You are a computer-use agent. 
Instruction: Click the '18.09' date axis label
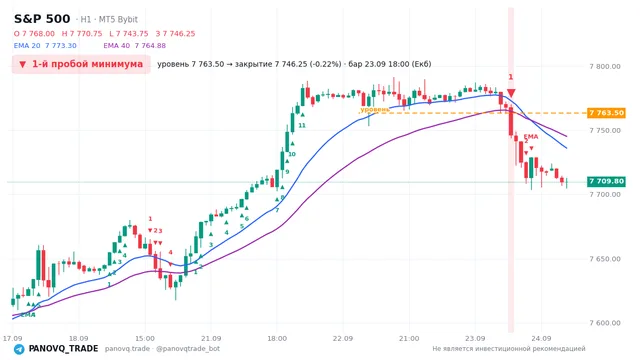(78, 338)
